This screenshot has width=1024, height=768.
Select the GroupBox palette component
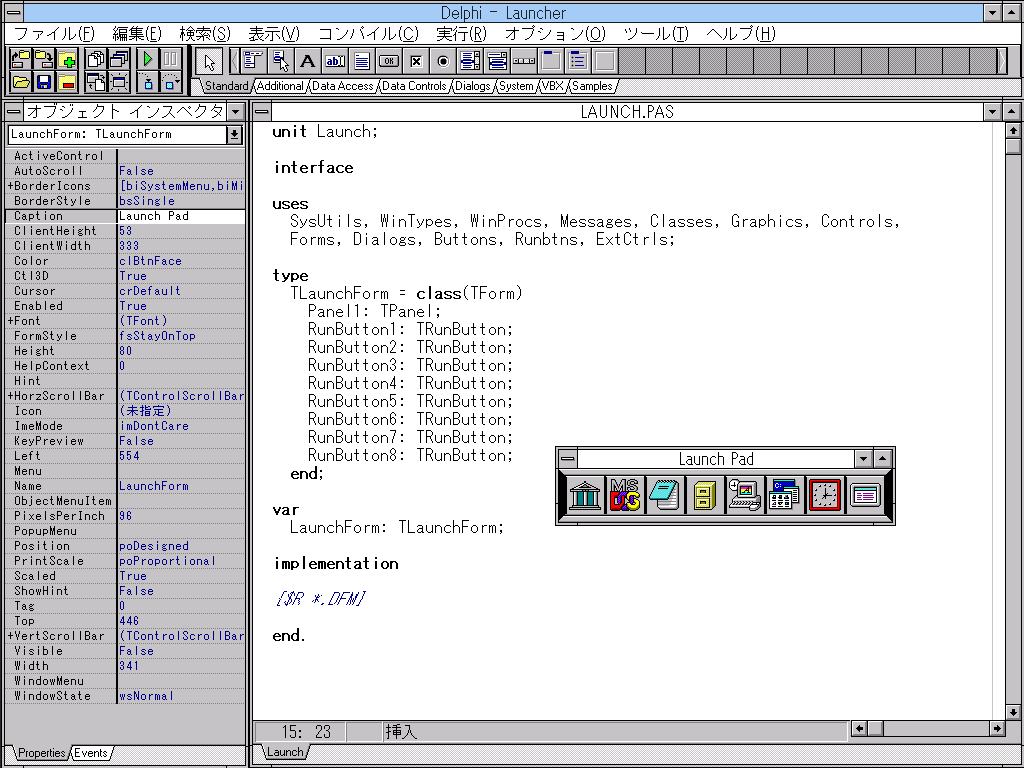pos(552,61)
